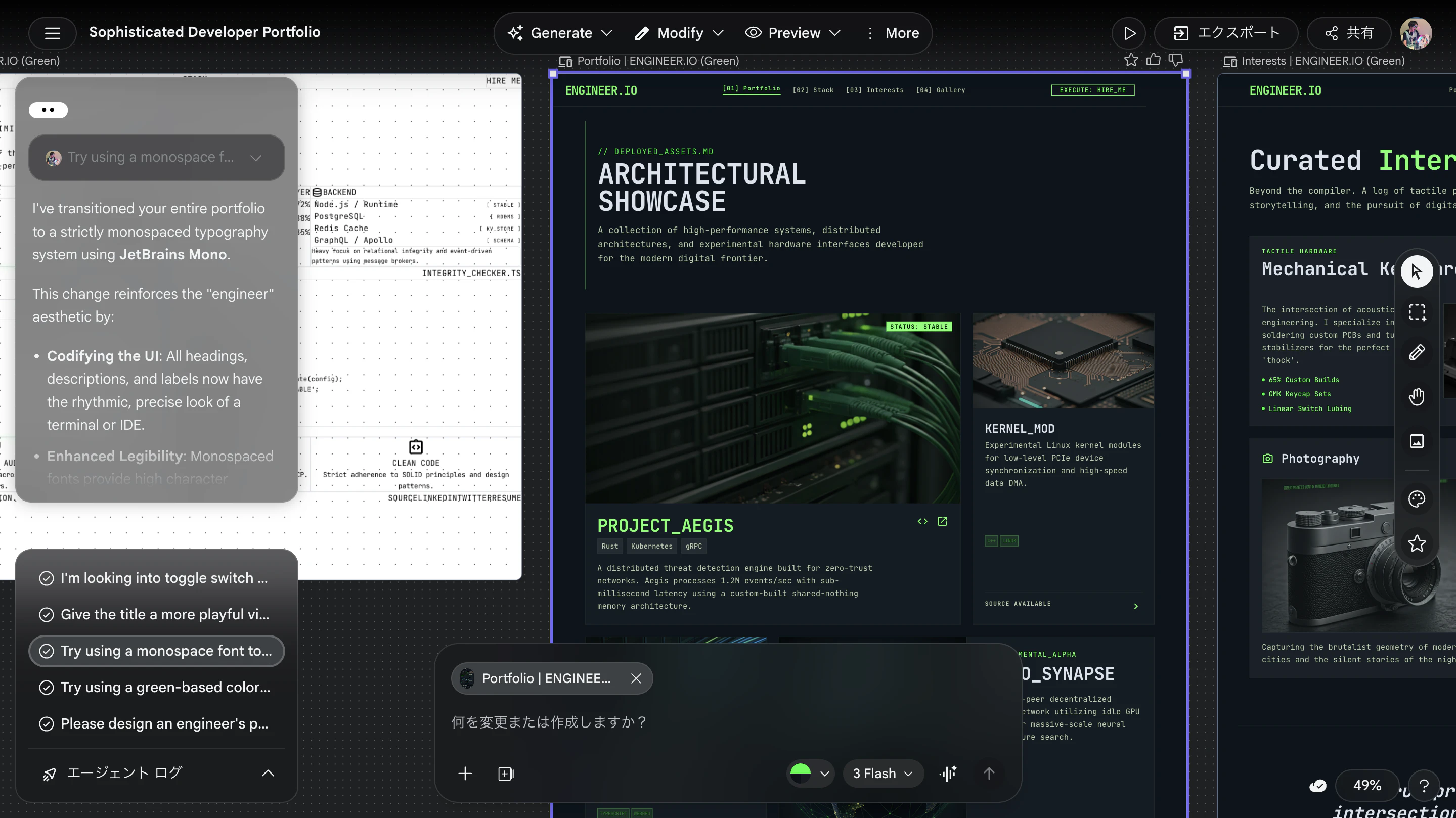
Task: Open the 3 Flash model selector
Action: (x=883, y=774)
